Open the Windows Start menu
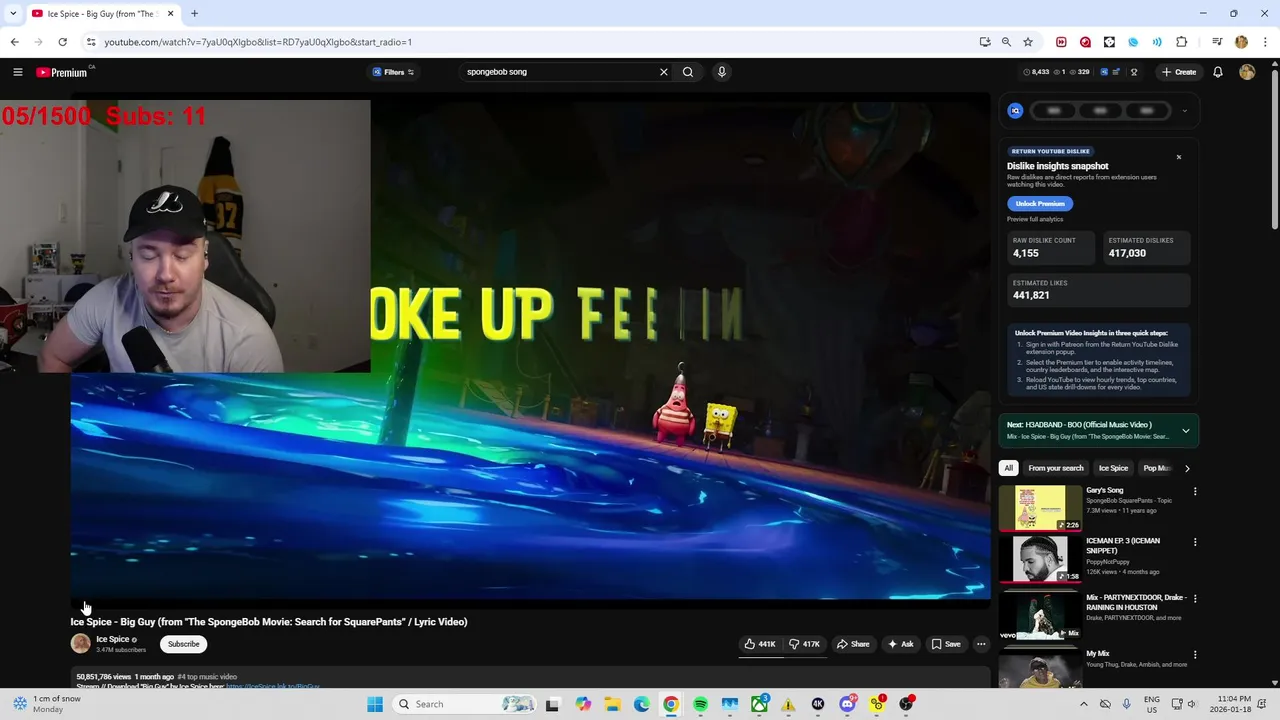This screenshot has height=720, width=1280. [375, 704]
